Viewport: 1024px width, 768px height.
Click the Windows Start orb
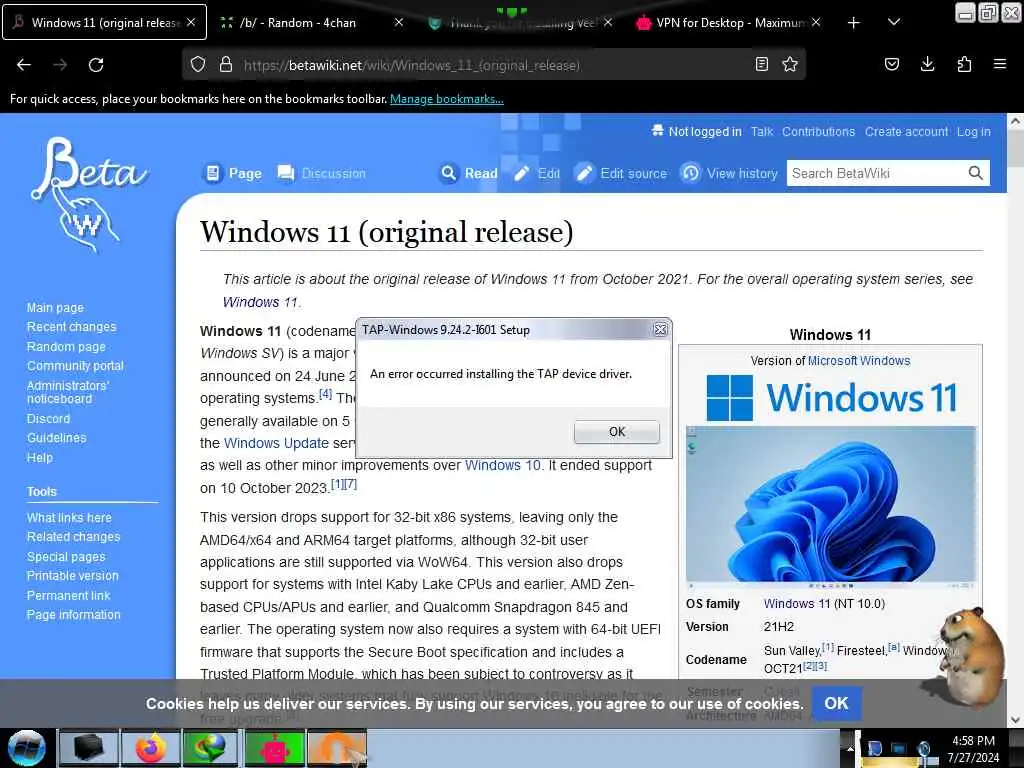pos(27,748)
